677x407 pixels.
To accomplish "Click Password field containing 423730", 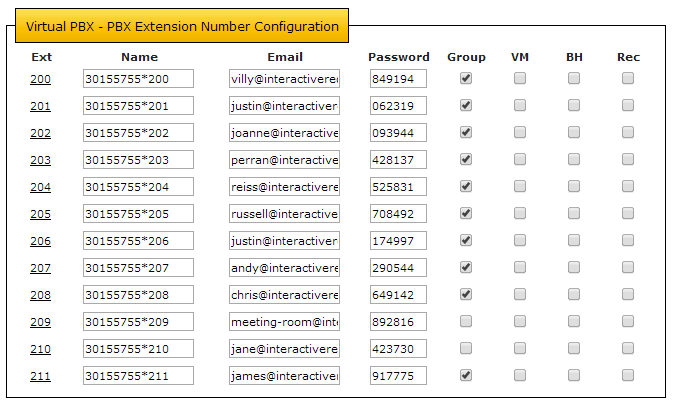I will coord(399,349).
